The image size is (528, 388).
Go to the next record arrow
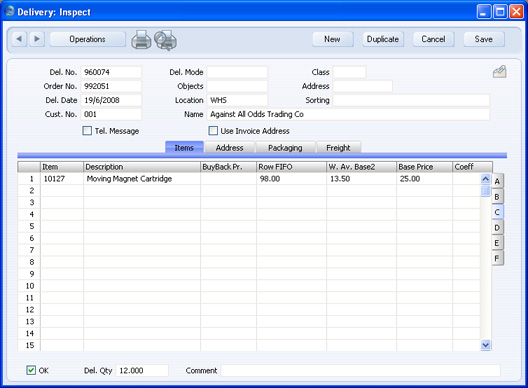pos(37,39)
